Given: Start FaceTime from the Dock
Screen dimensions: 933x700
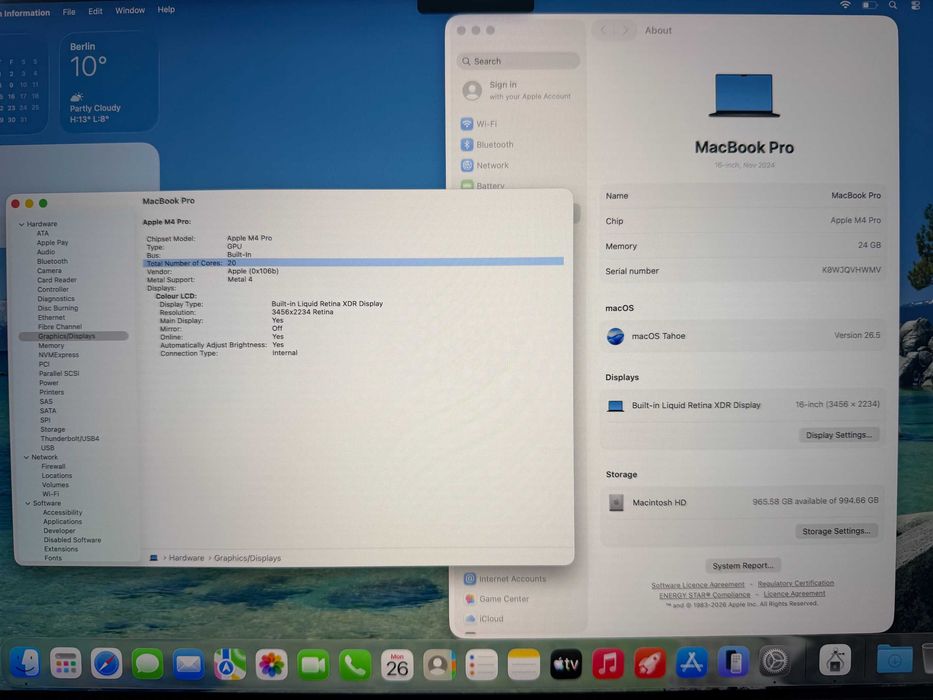Looking at the screenshot, I should 313,664.
